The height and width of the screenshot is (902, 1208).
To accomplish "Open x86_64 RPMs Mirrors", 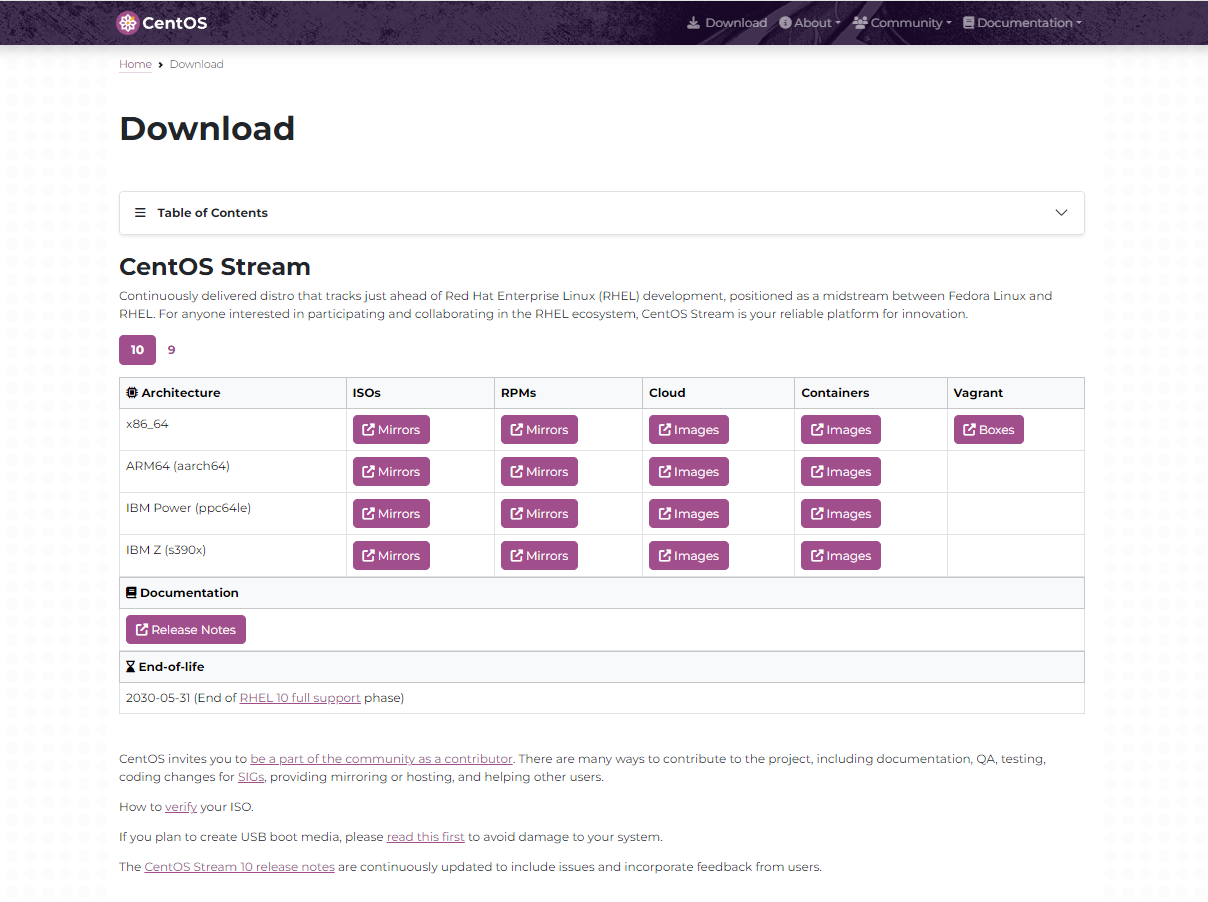I will click(539, 430).
